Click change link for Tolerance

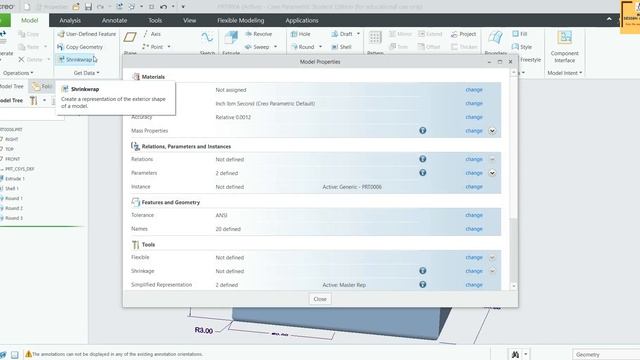point(474,215)
